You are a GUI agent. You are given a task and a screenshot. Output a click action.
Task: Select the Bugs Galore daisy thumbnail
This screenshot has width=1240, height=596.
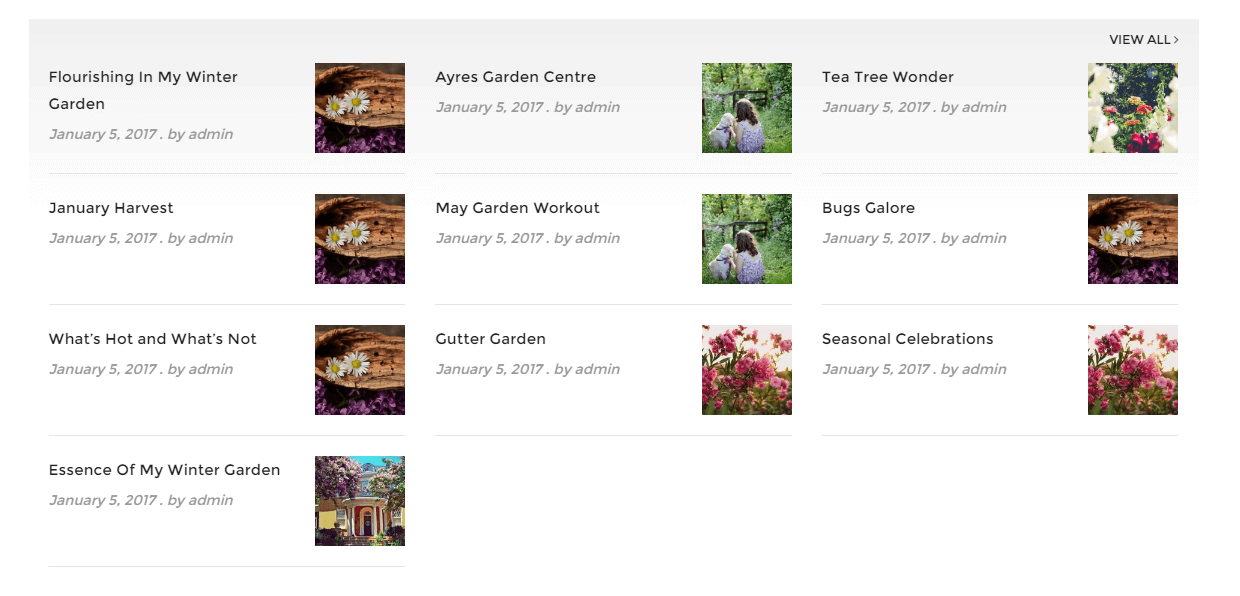(x=1133, y=239)
